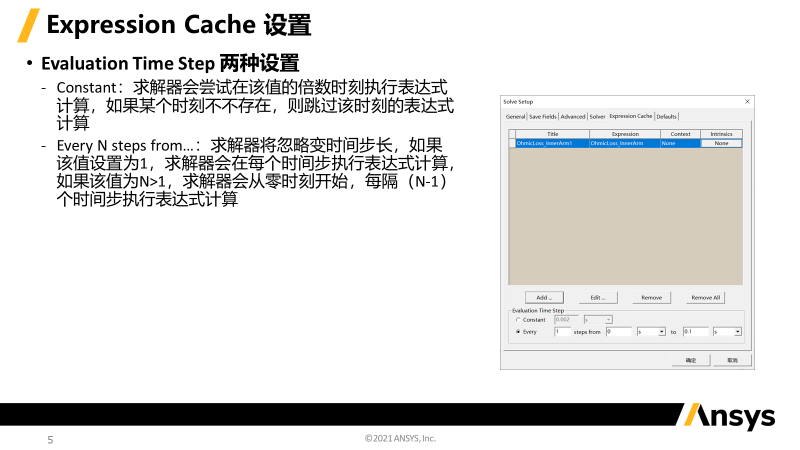Select the Constant radio button
Screen dimensions: 800x450
pos(518,320)
